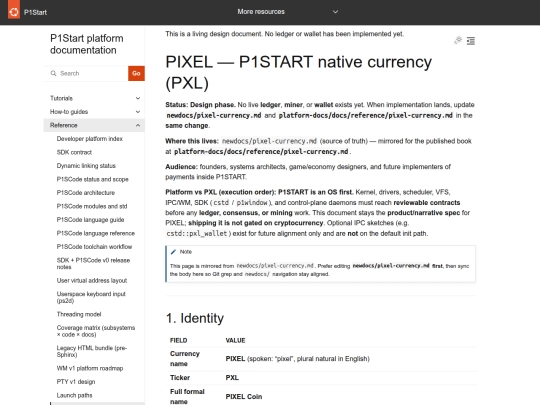The height and width of the screenshot is (405, 540).
Task: Select the Reference section
Action: click(x=64, y=125)
